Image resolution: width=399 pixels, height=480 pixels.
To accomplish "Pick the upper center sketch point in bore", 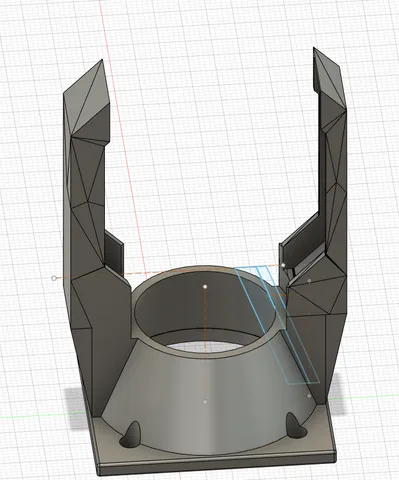I will (205, 286).
